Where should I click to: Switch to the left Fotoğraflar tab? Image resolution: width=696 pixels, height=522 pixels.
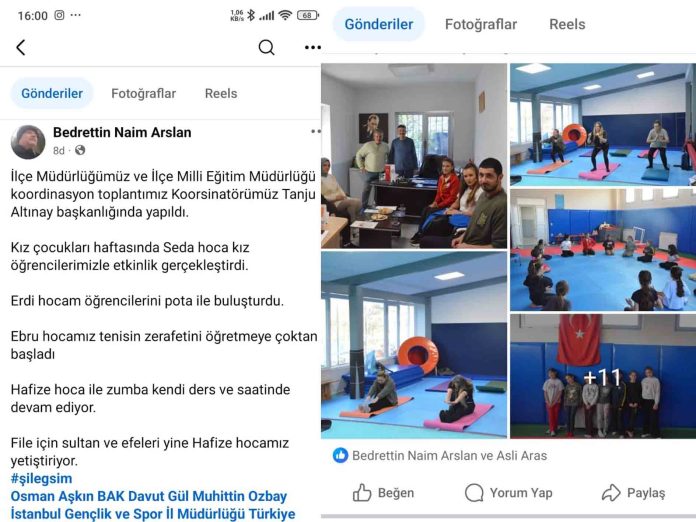(143, 94)
